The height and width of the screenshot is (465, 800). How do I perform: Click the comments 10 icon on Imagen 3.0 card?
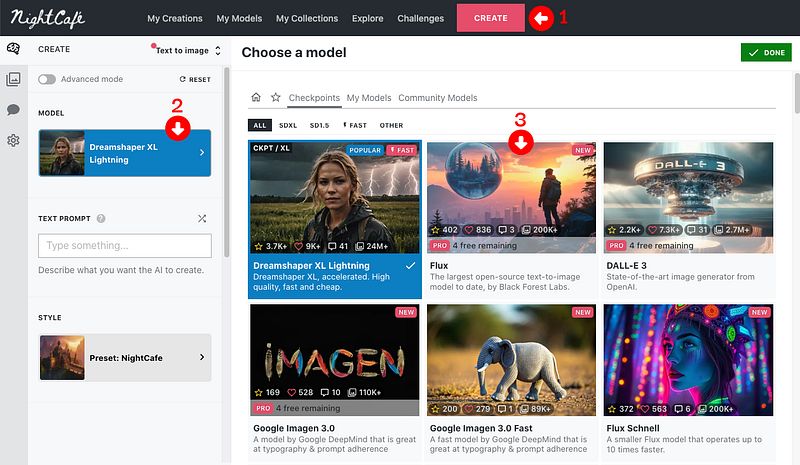click(331, 392)
